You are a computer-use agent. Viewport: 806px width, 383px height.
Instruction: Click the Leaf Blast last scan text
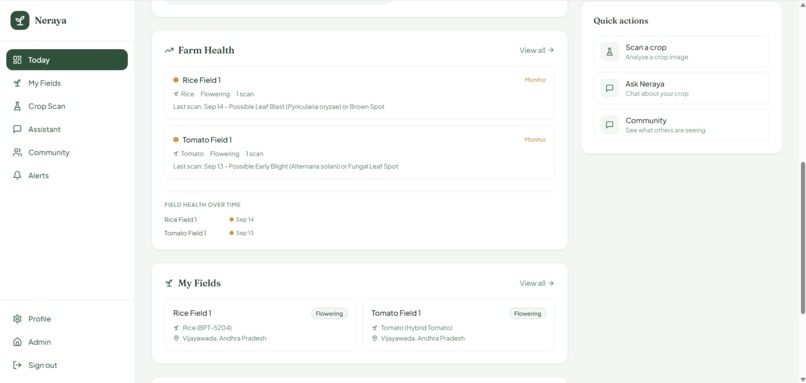(x=279, y=107)
